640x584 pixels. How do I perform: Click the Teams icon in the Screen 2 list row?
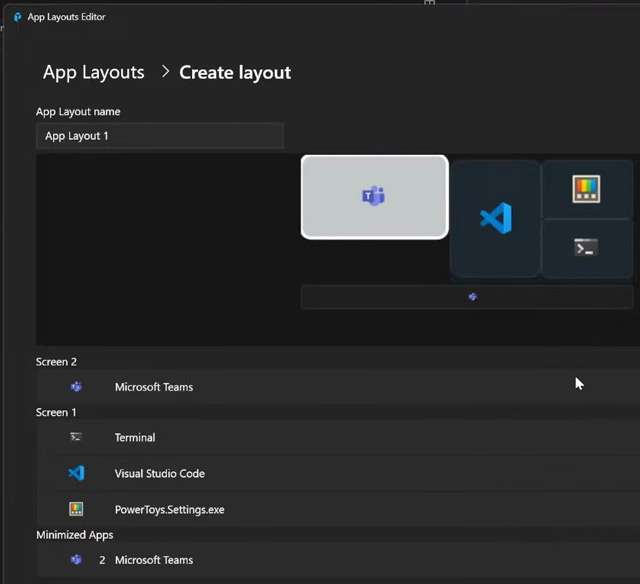coord(76,387)
